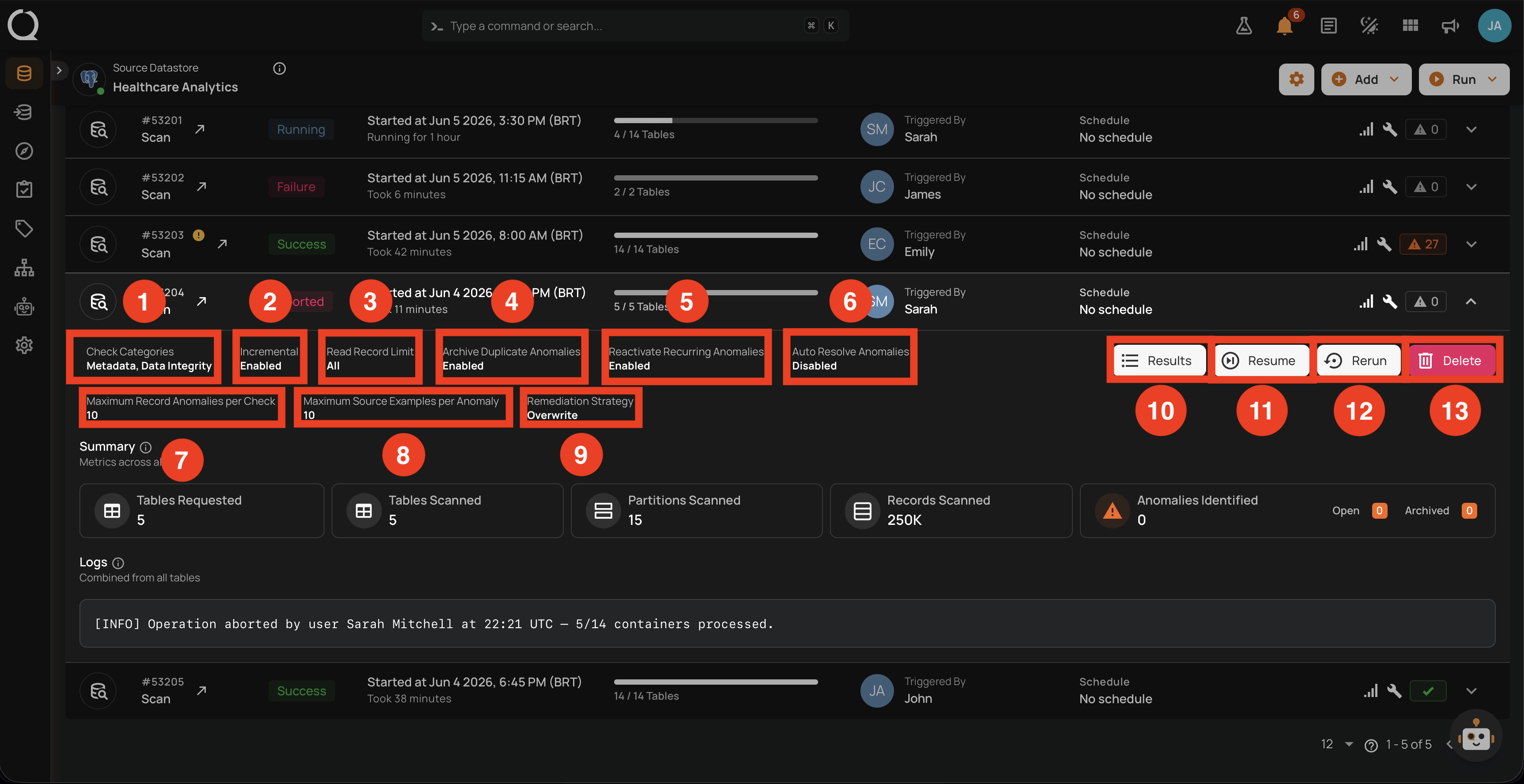Click the Partitions Scanned card
Image resolution: width=1524 pixels, height=784 pixels.
pos(696,511)
